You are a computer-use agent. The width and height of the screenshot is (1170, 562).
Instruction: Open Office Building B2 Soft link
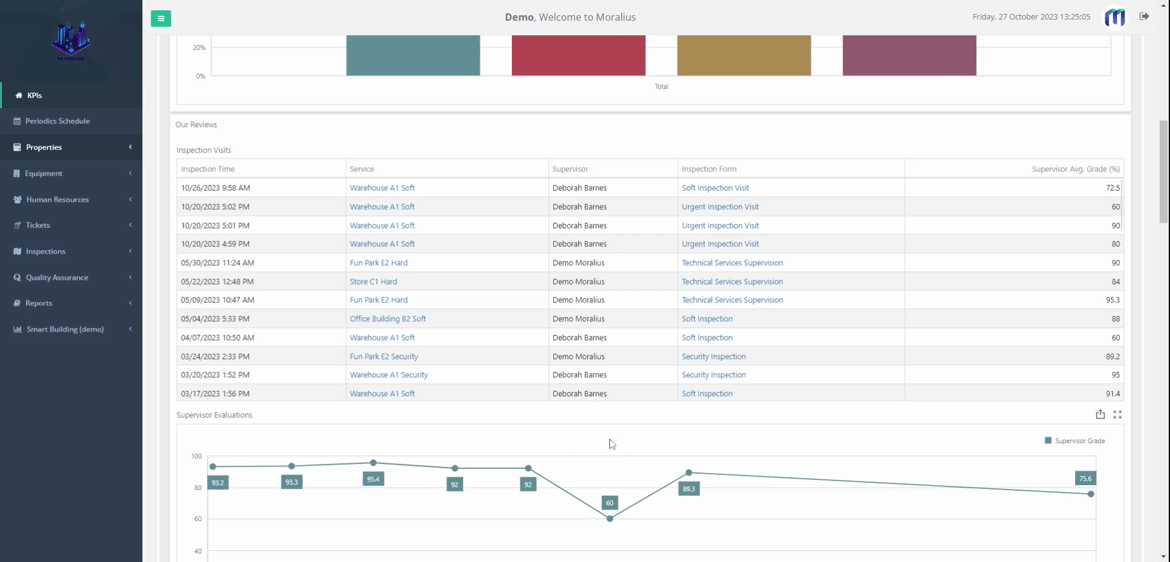(387, 319)
